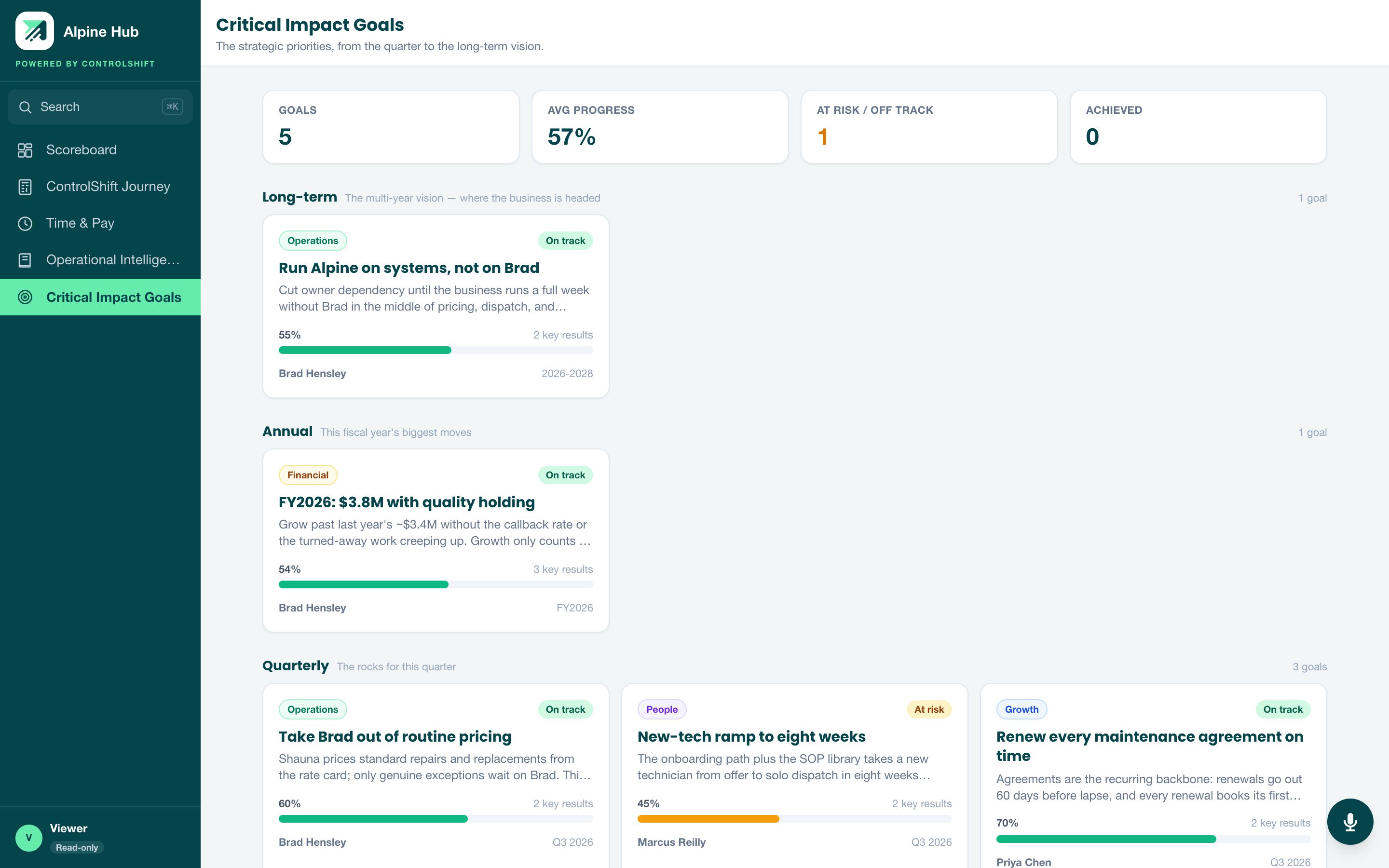Click the Viewer avatar circle

tap(29, 838)
